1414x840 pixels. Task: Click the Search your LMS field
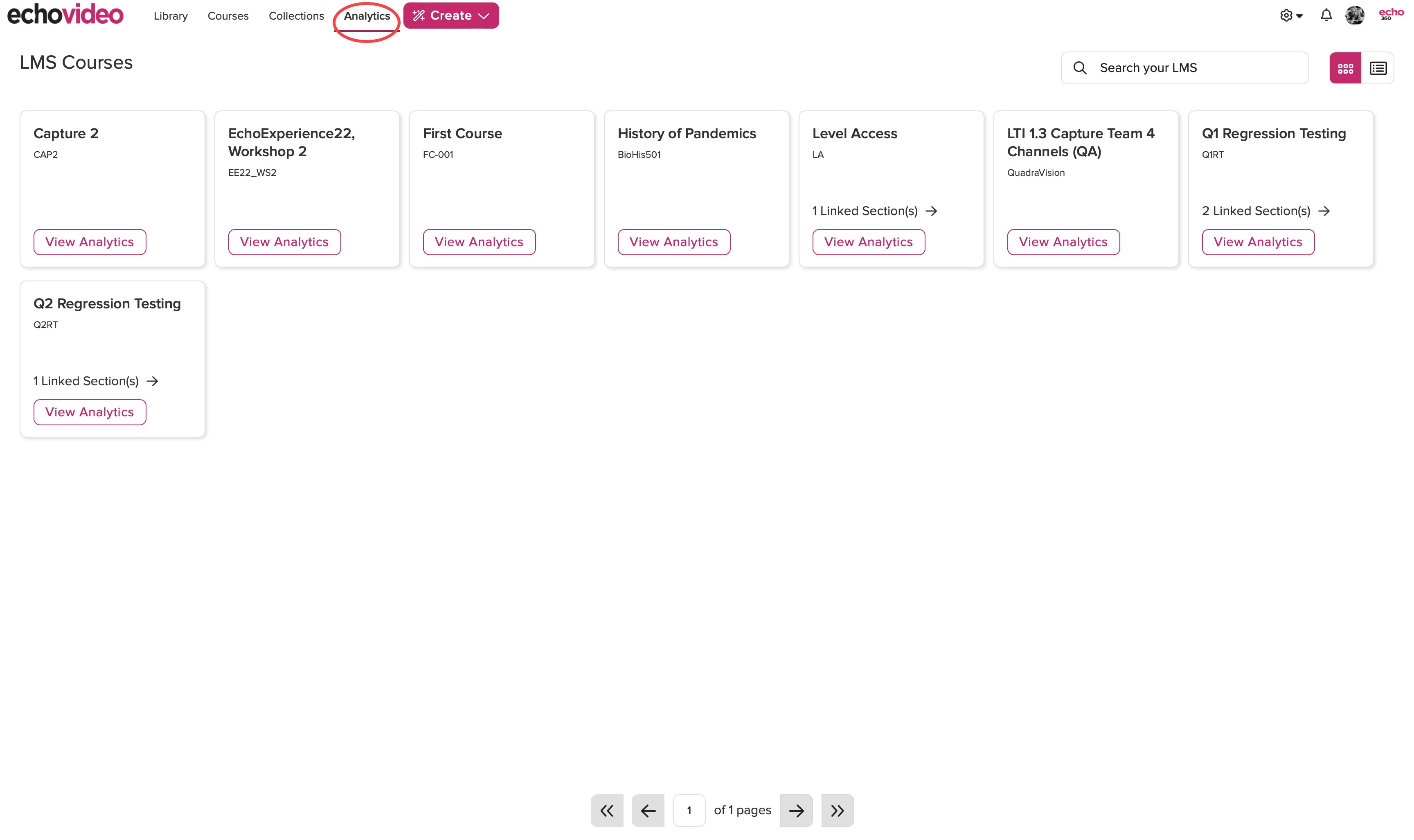coord(1184,67)
